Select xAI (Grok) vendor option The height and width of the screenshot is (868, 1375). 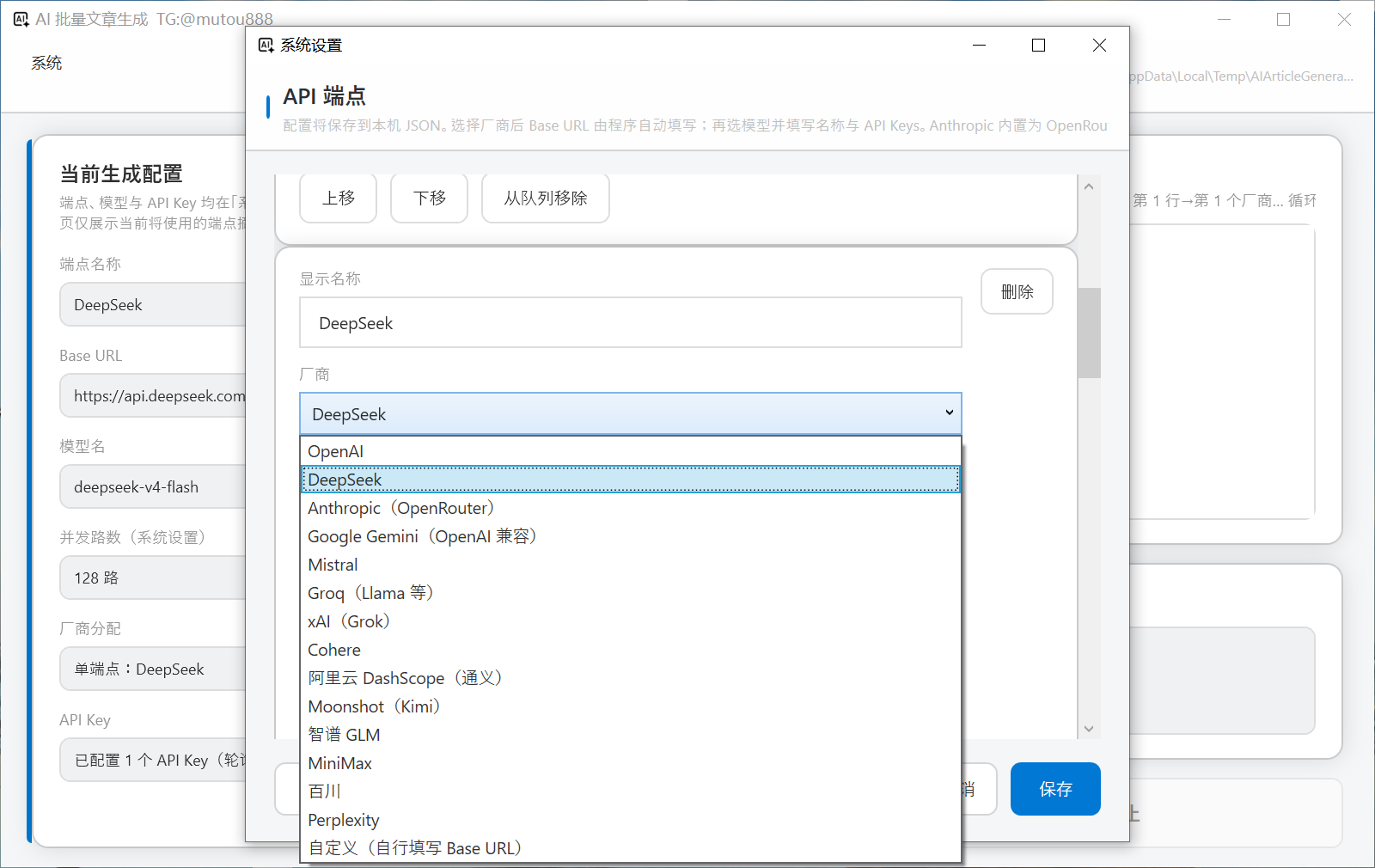(630, 621)
